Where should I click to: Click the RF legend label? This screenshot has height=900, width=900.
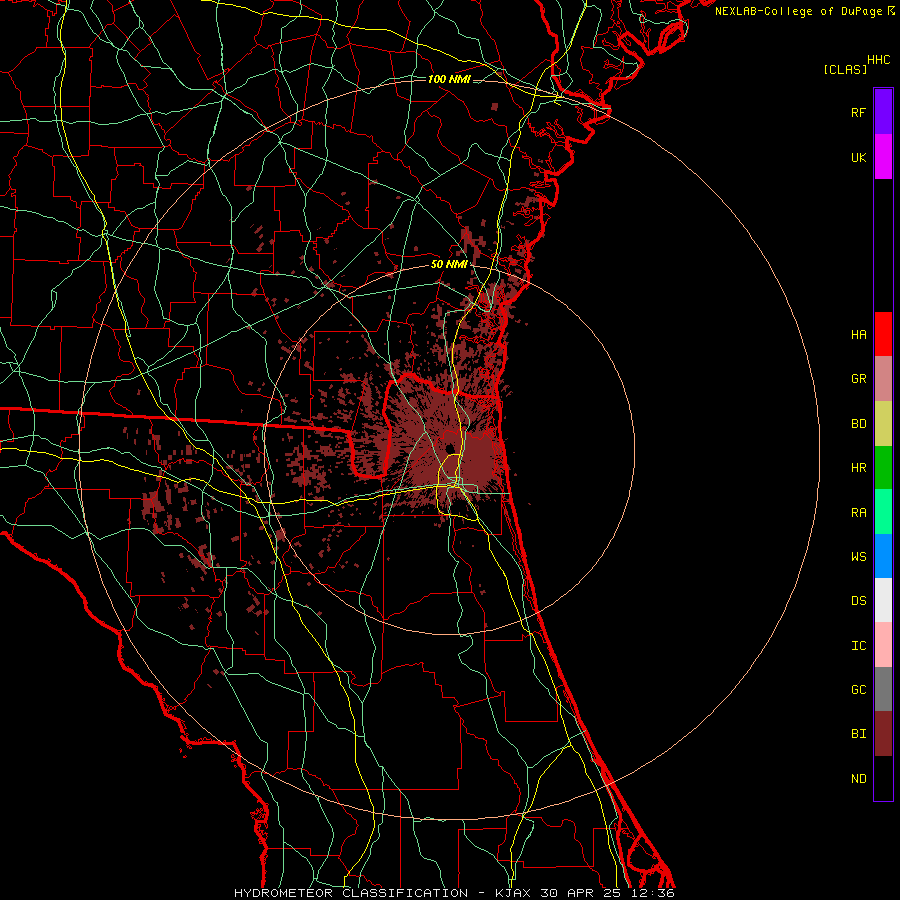859,112
